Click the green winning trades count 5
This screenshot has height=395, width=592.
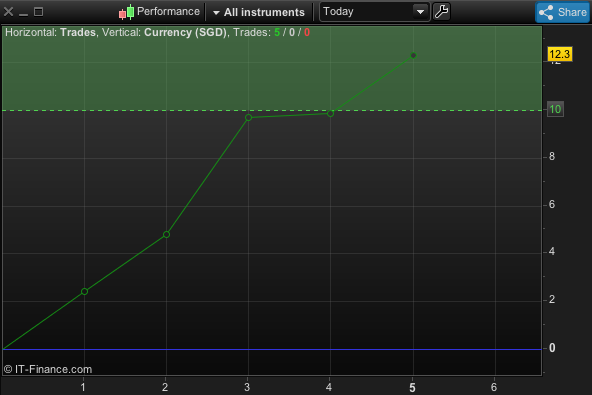pos(277,32)
